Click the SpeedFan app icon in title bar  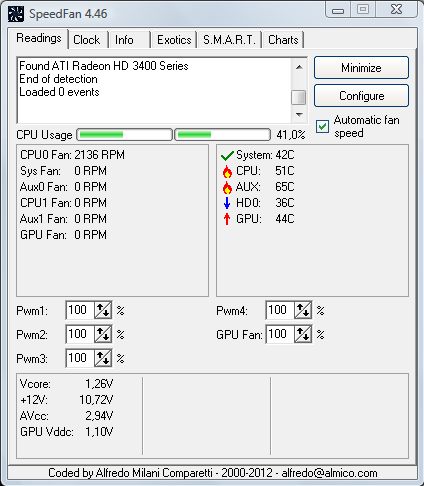[x=16, y=14]
